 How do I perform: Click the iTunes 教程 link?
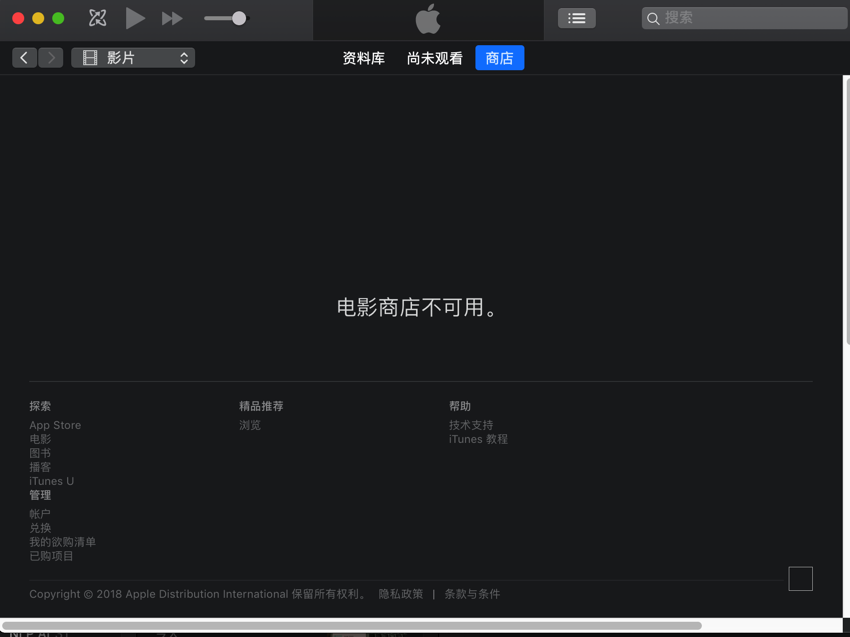pos(478,439)
